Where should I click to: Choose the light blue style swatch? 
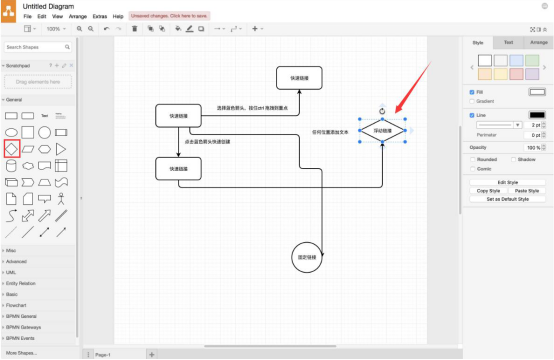click(x=516, y=60)
